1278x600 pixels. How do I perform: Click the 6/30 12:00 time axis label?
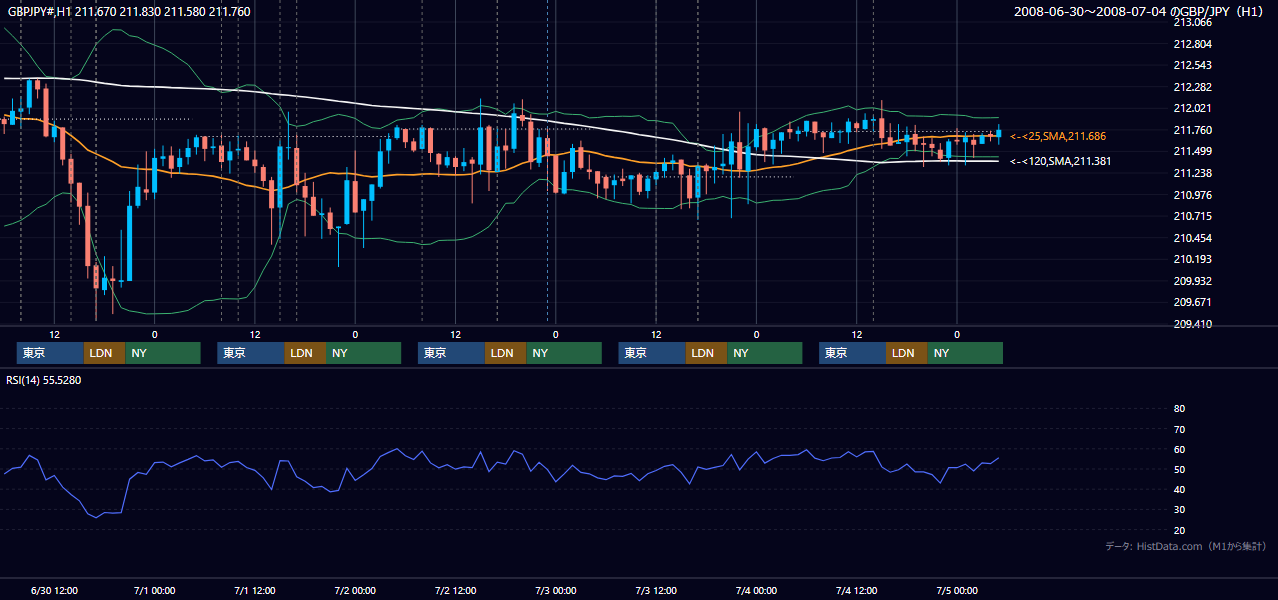(55, 590)
